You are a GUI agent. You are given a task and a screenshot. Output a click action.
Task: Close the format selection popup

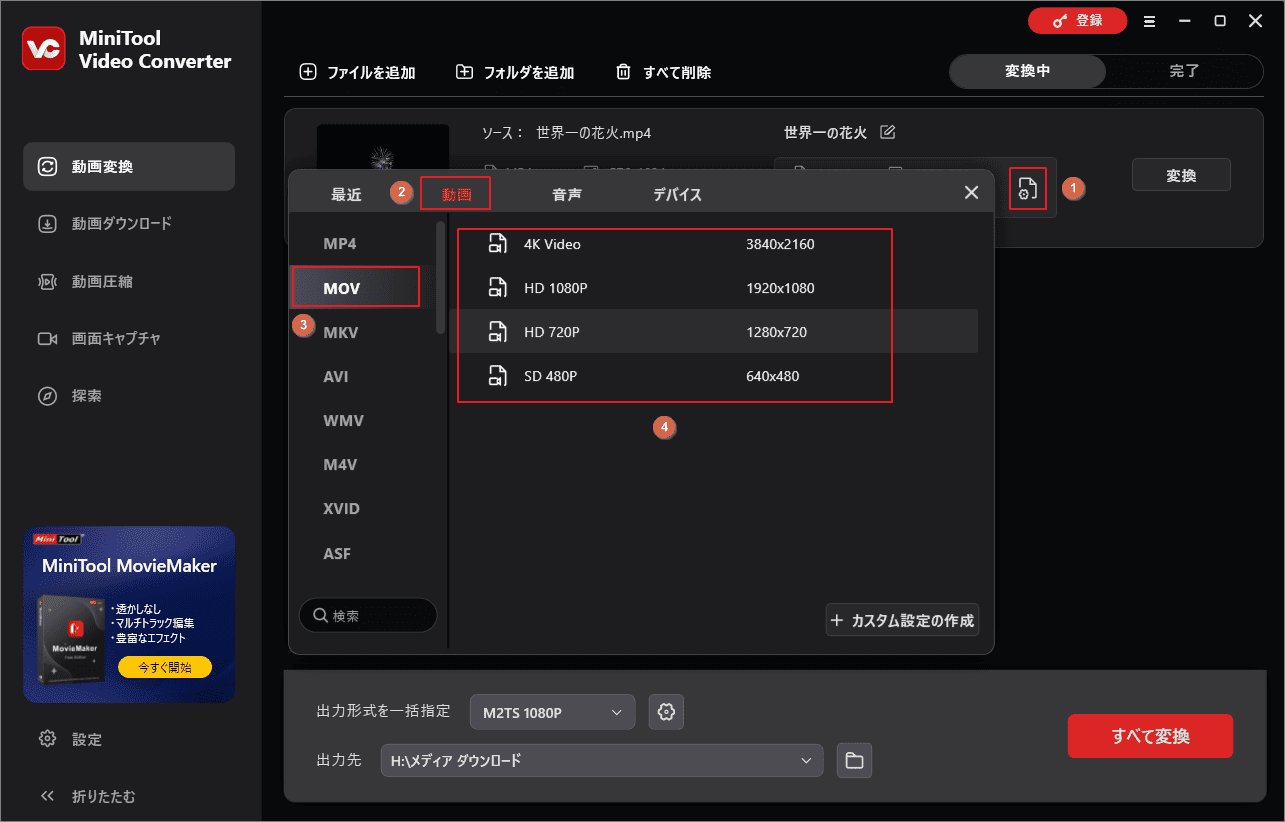pos(971,193)
